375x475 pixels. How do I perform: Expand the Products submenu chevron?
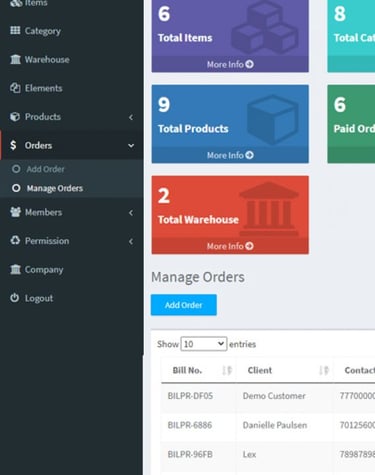[131, 117]
